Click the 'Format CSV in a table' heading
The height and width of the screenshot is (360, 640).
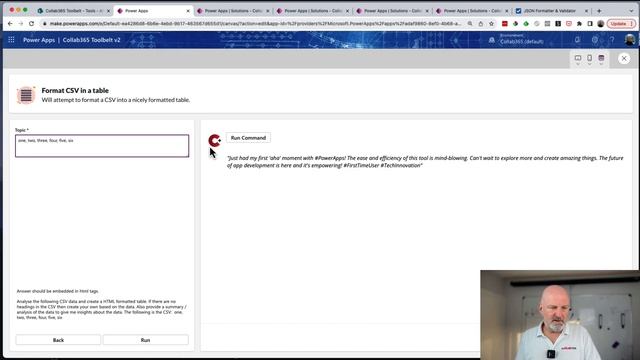click(x=75, y=91)
